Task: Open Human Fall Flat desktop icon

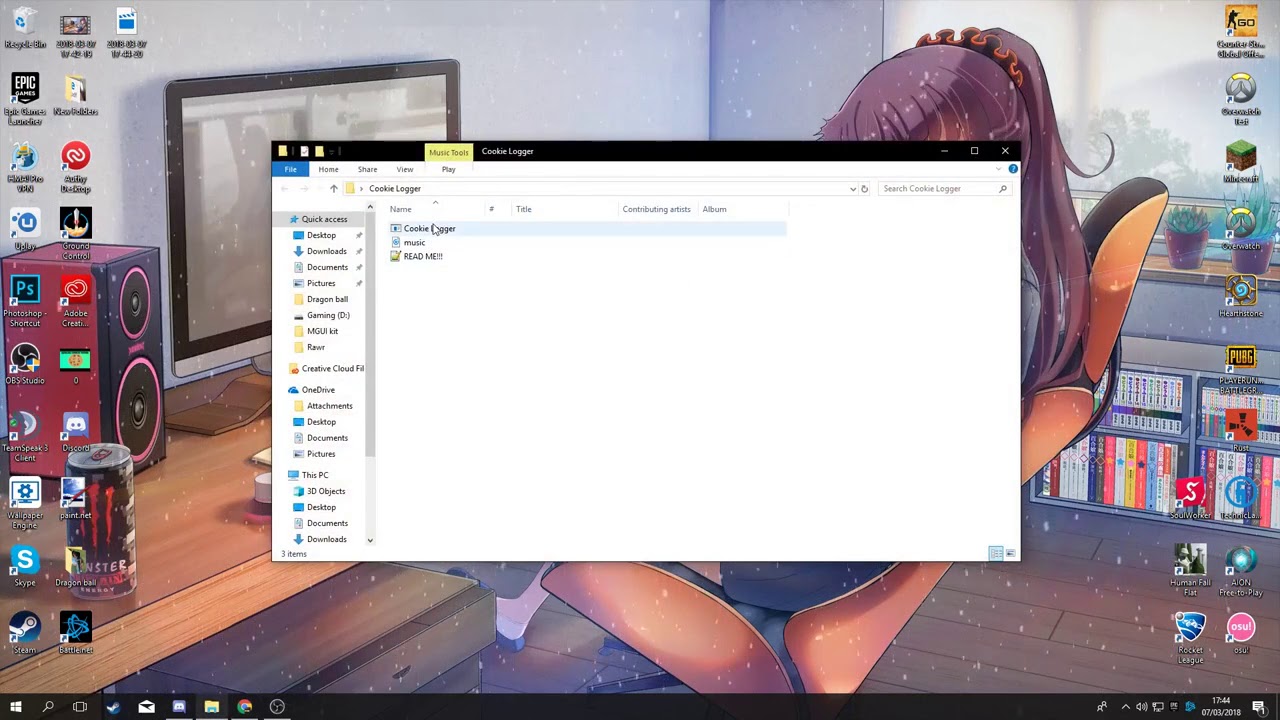Action: point(1190,571)
